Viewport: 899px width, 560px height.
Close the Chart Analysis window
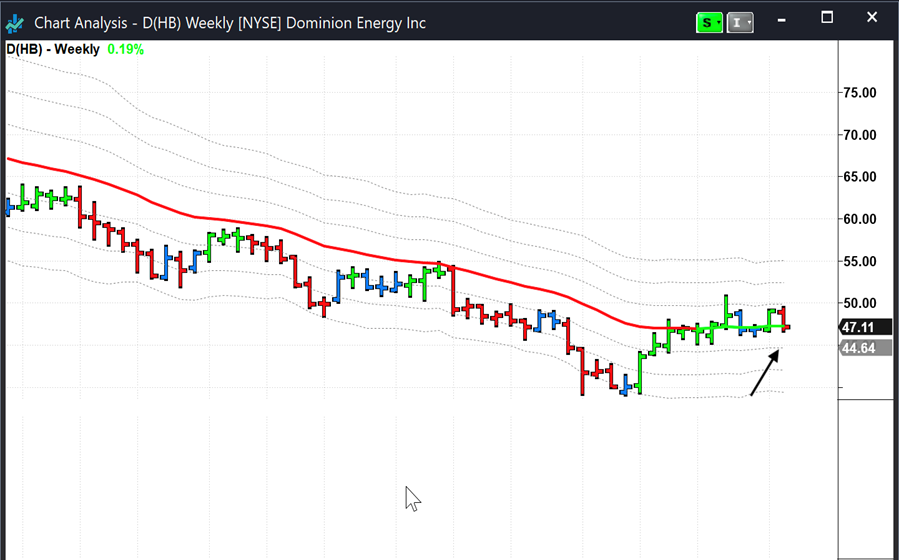pos(871,18)
